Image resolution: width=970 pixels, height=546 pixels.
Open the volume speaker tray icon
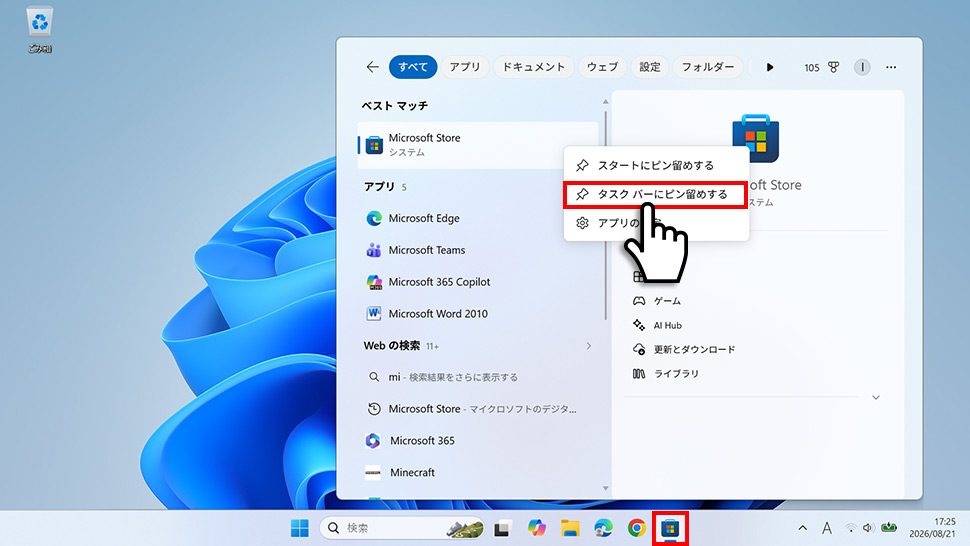pyautogui.click(x=868, y=528)
